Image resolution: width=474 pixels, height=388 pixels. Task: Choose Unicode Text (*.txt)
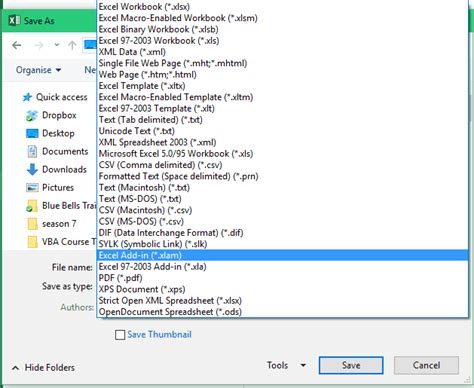[282, 131]
